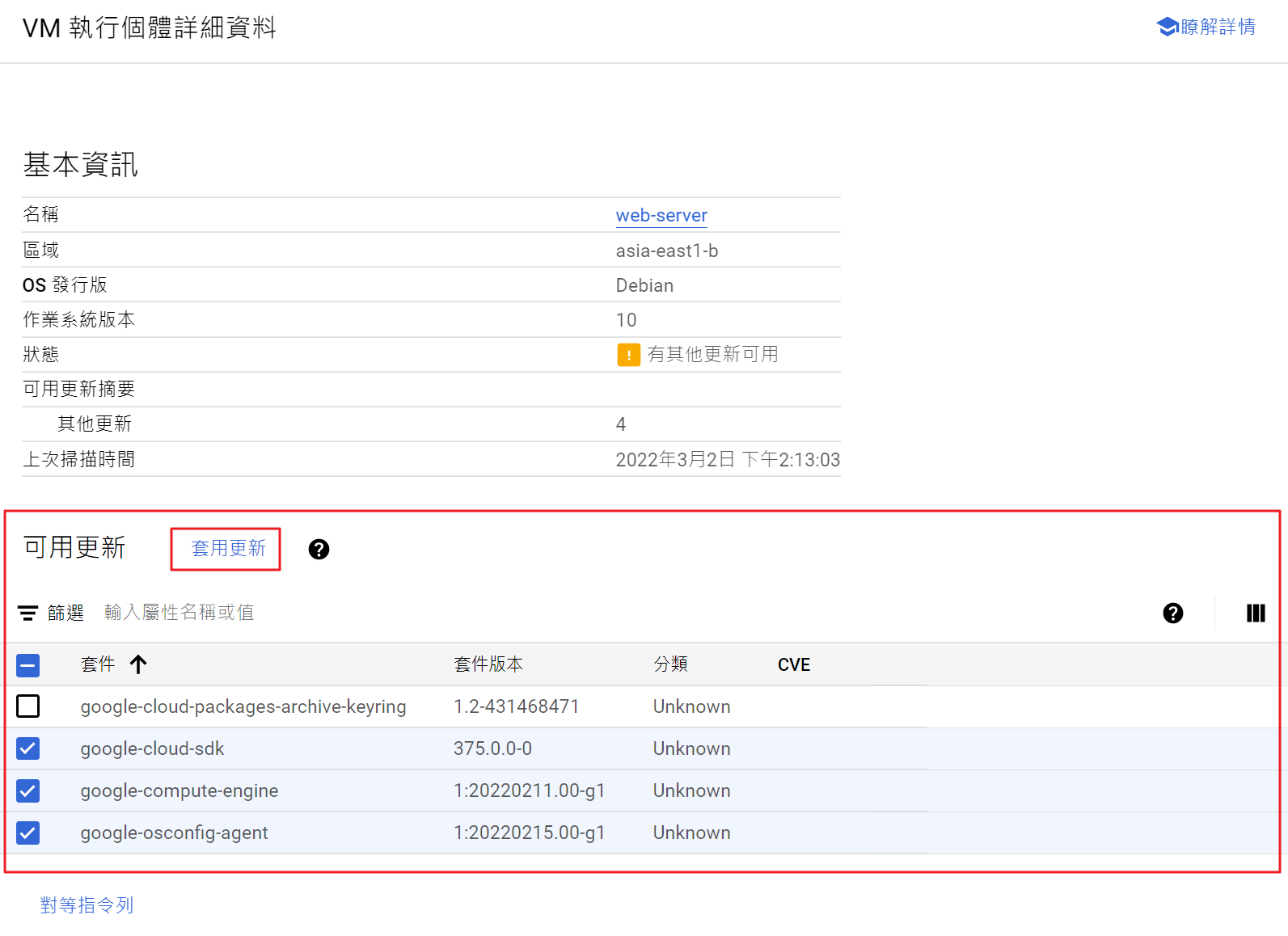The height and width of the screenshot is (936, 1288).
Task: Uncheck the google-compute-engine checkbox
Action: click(28, 791)
